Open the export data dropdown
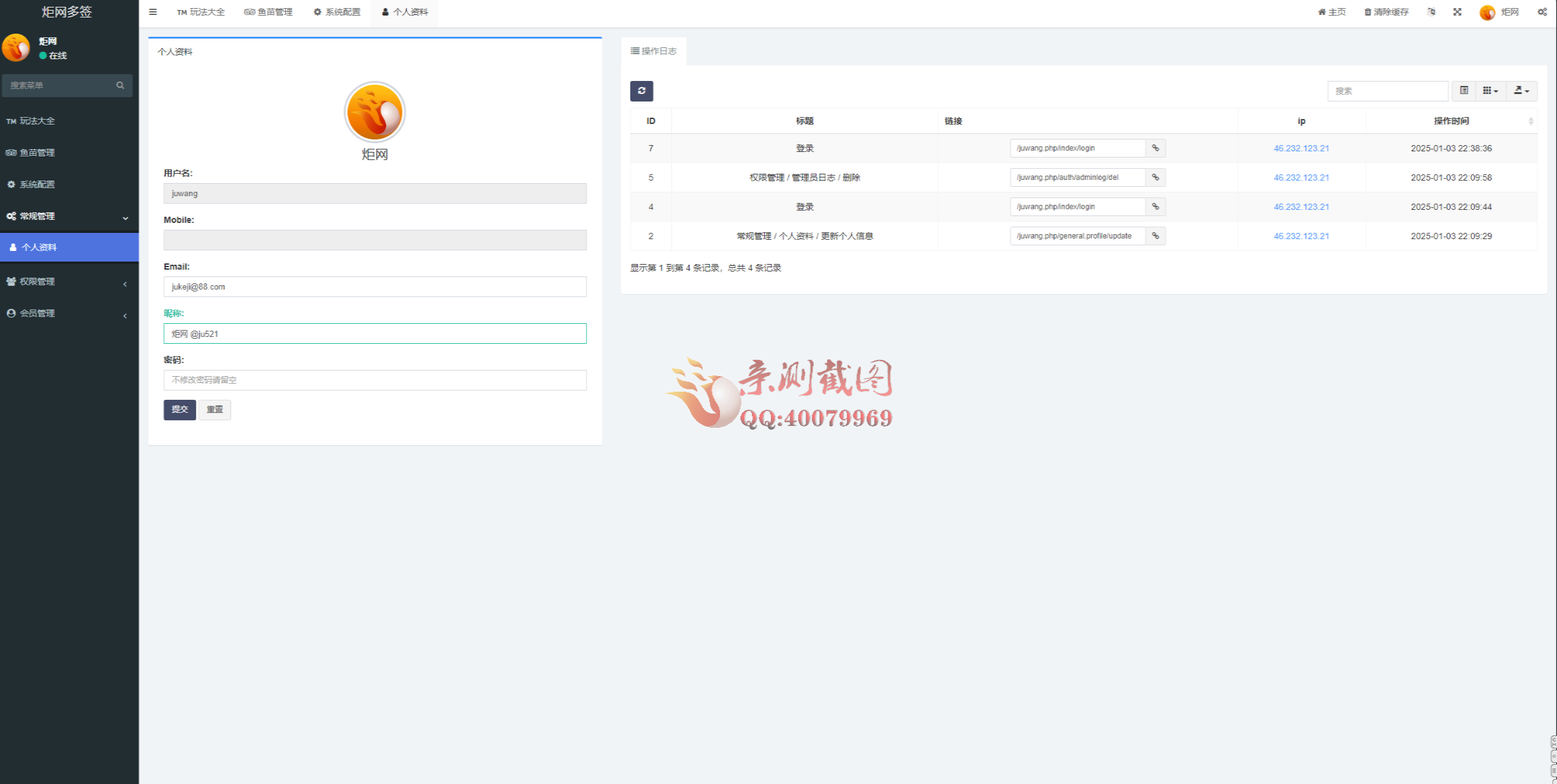Viewport: 1557px width, 784px height. 1522,91
